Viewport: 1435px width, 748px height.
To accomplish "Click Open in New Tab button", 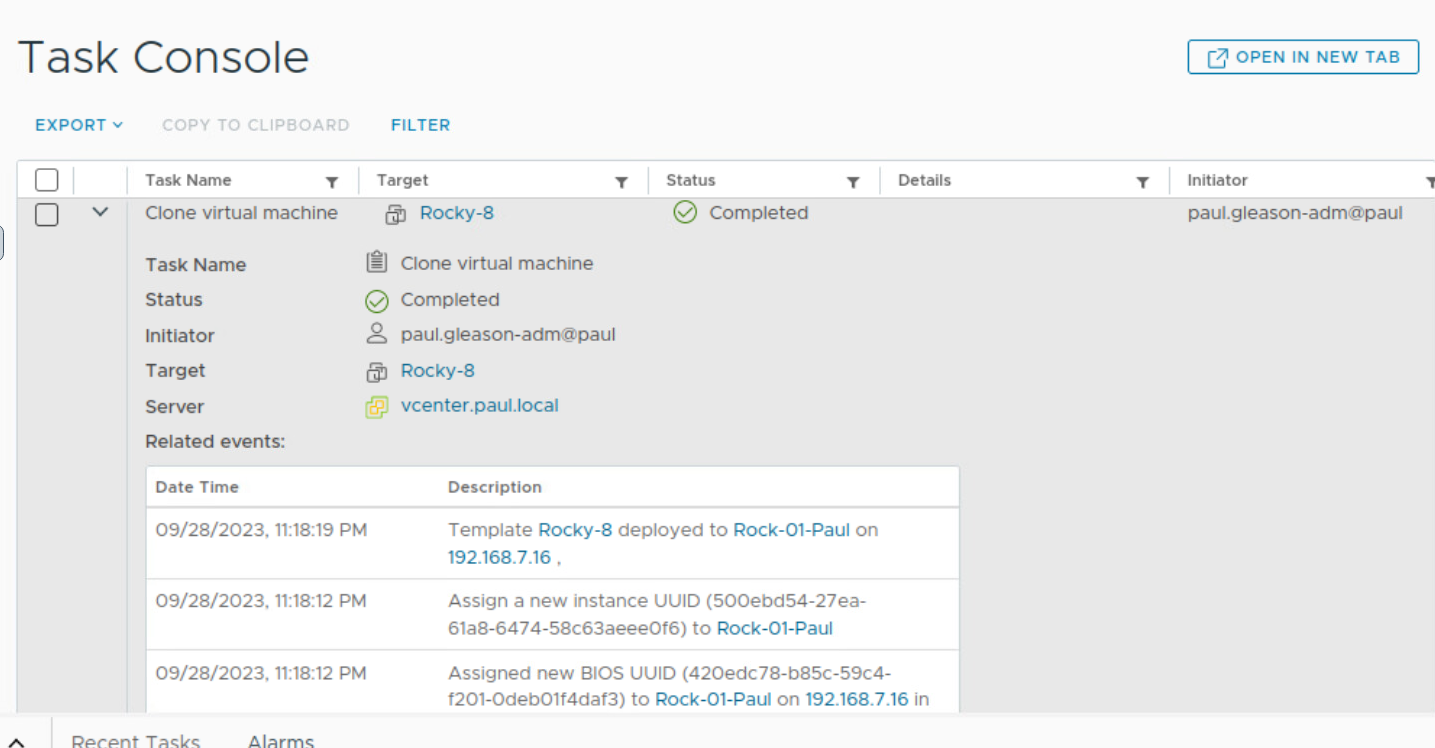I will pyautogui.click(x=1303, y=57).
